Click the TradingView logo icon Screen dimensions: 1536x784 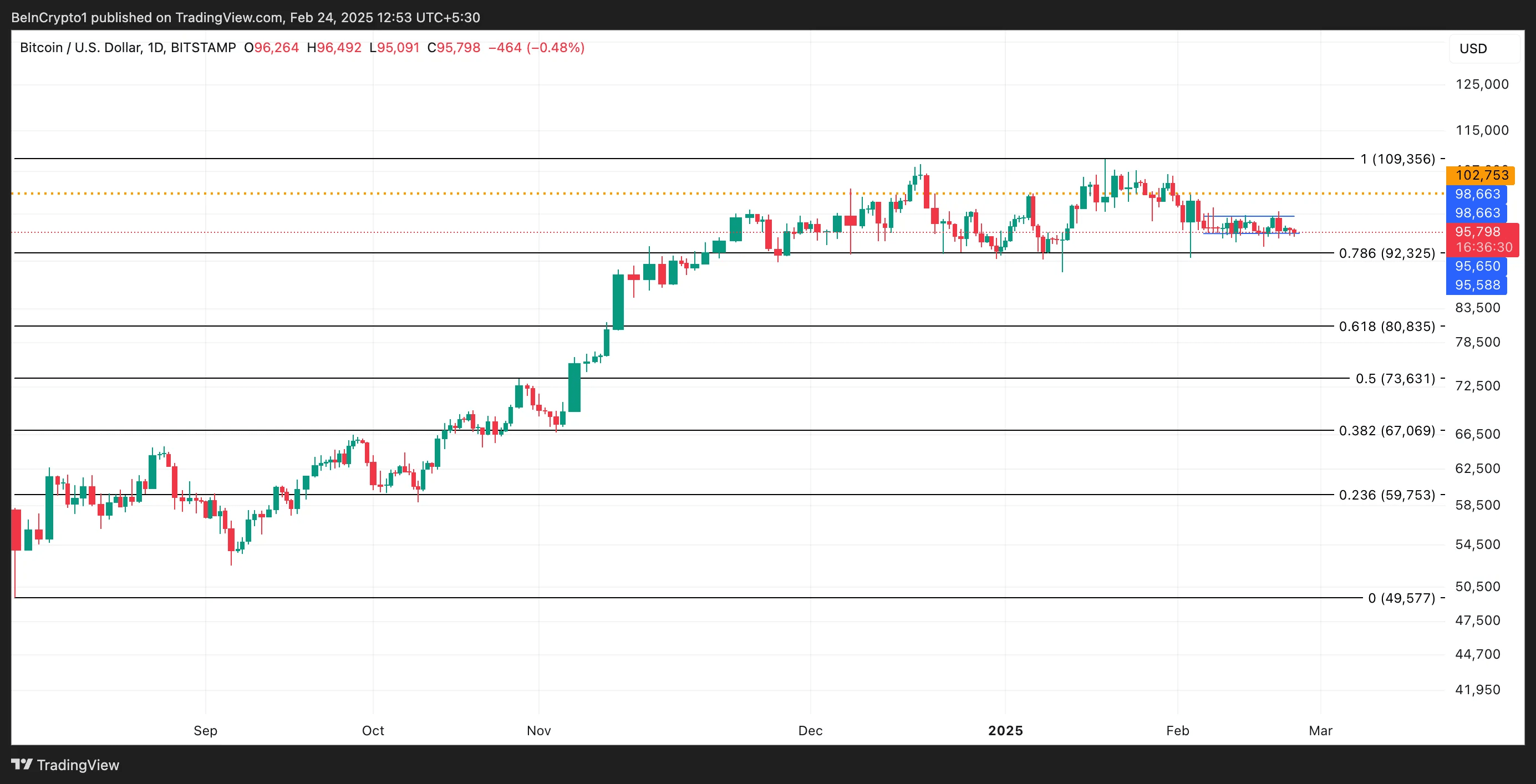point(22,765)
